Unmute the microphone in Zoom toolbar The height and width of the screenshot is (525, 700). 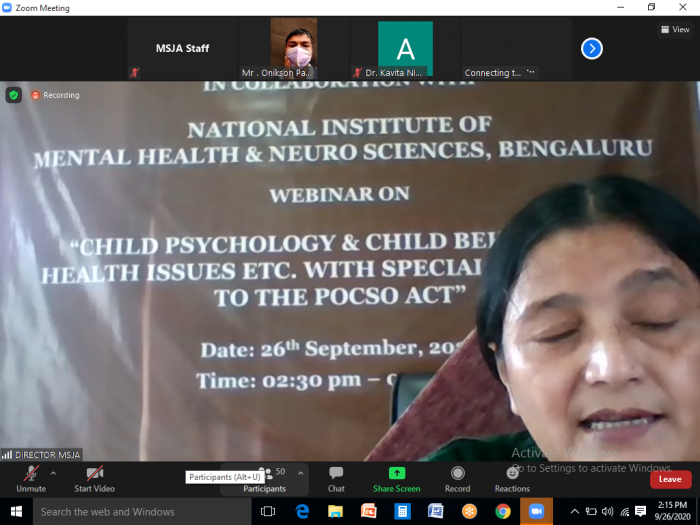(31, 479)
